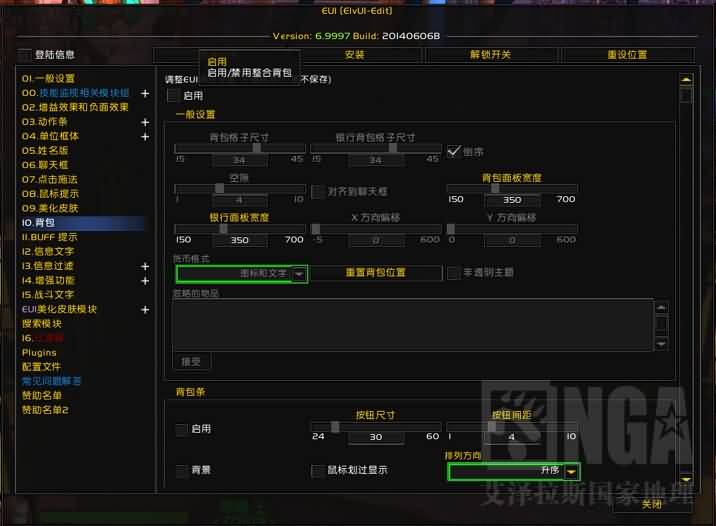This screenshot has width=716, height=526.
Task: Select 09.美化皮肤 in the sidebar
Action: pyautogui.click(x=50, y=208)
